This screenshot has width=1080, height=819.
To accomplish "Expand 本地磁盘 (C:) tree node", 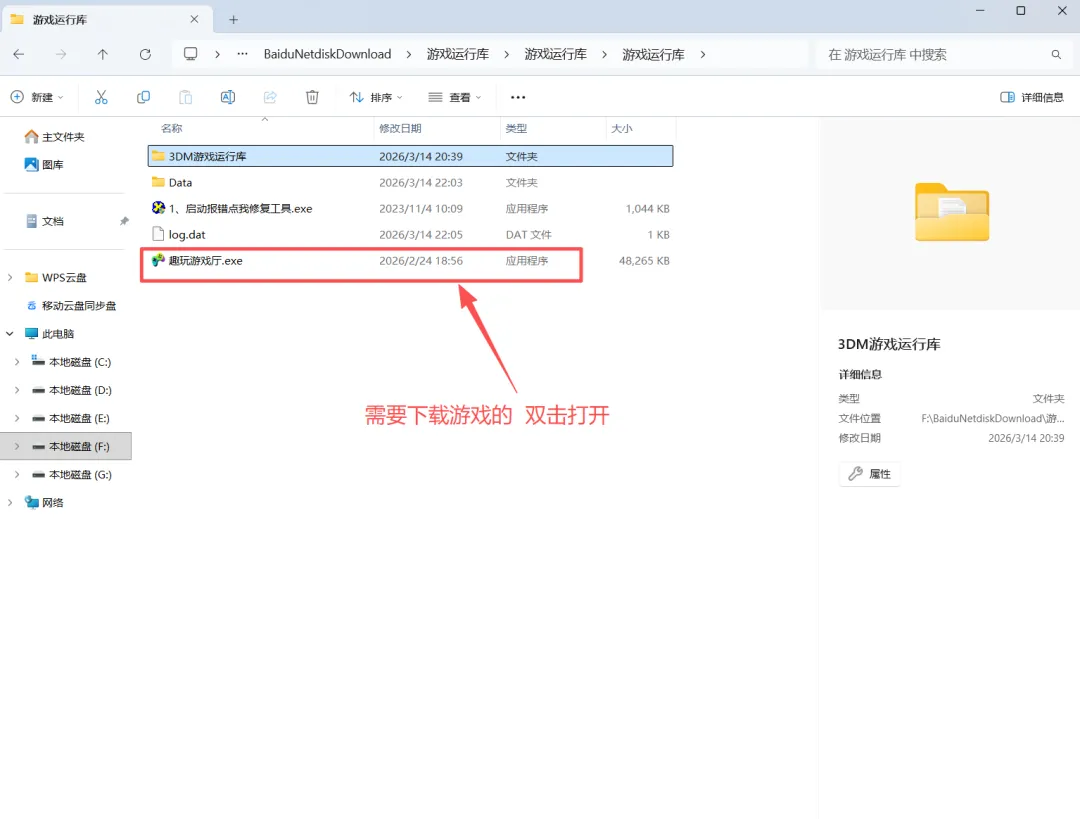I will [x=17, y=362].
